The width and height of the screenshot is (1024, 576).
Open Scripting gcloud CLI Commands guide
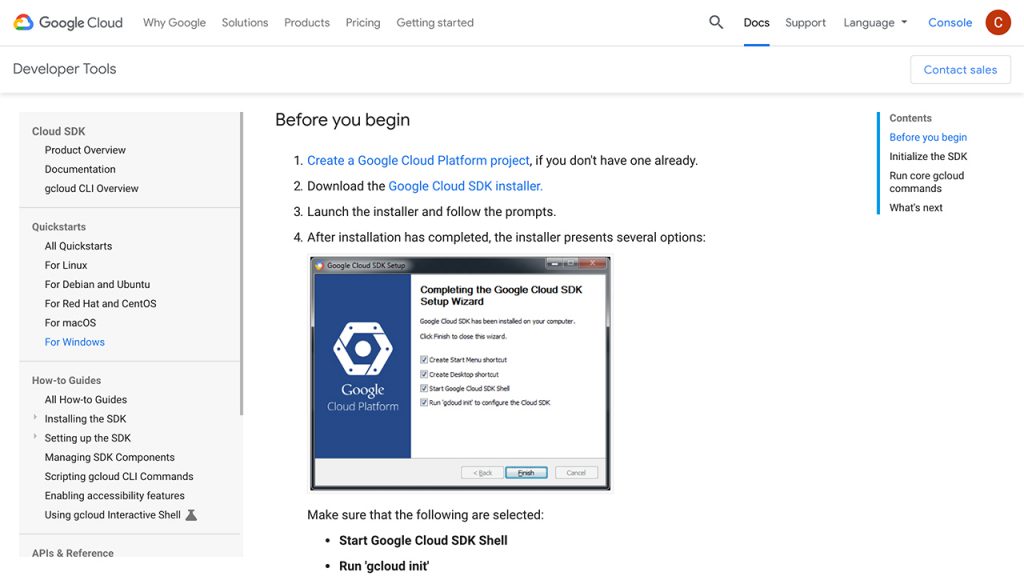119,477
